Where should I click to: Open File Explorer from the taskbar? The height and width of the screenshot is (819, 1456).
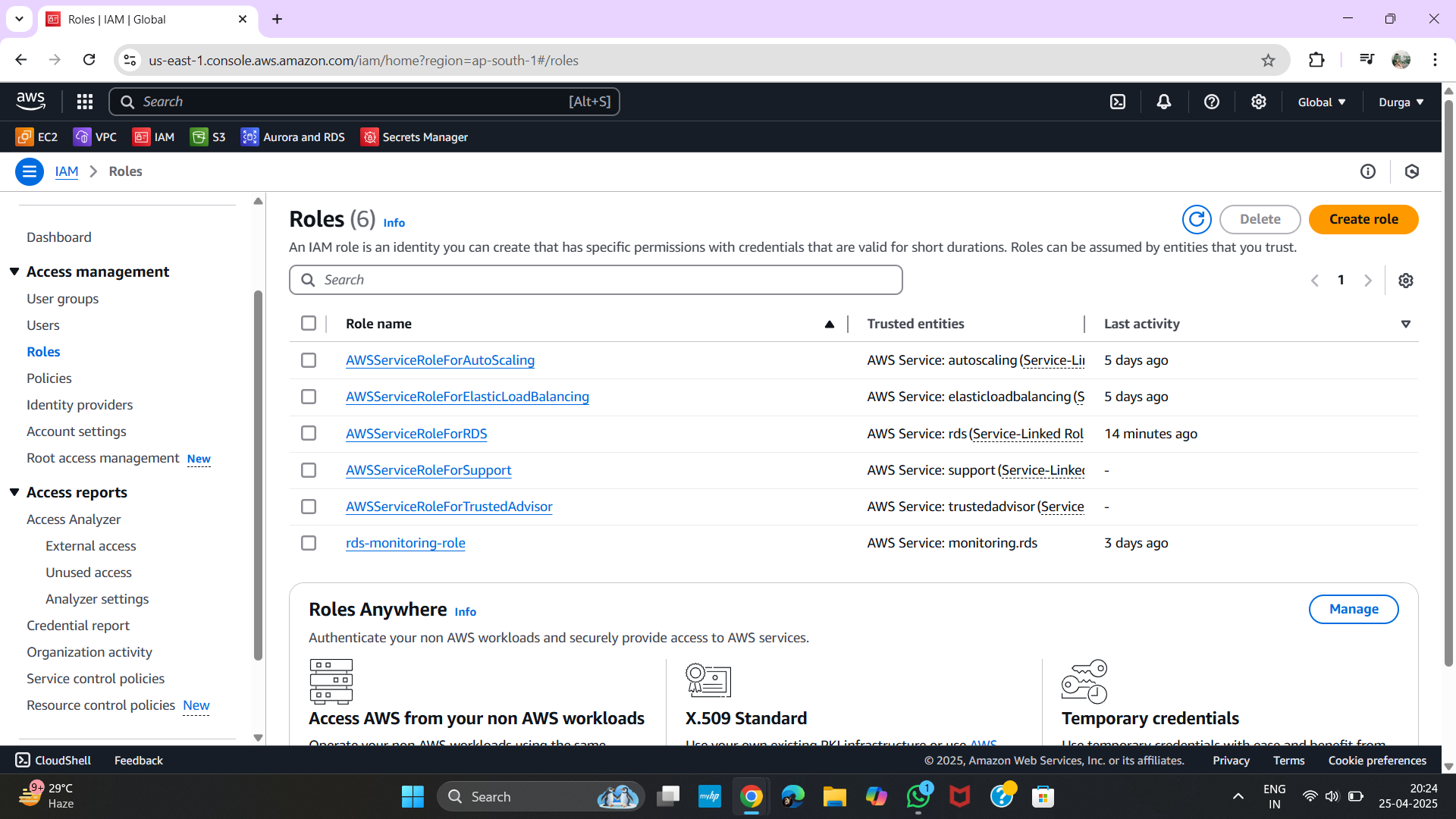835,796
